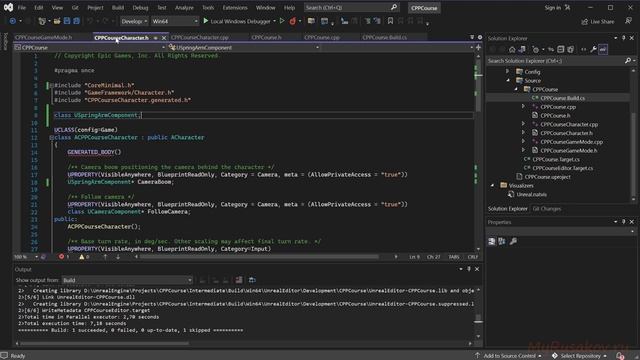Click the Sign in link
The height and width of the screenshot is (360, 640).
[553, 7]
